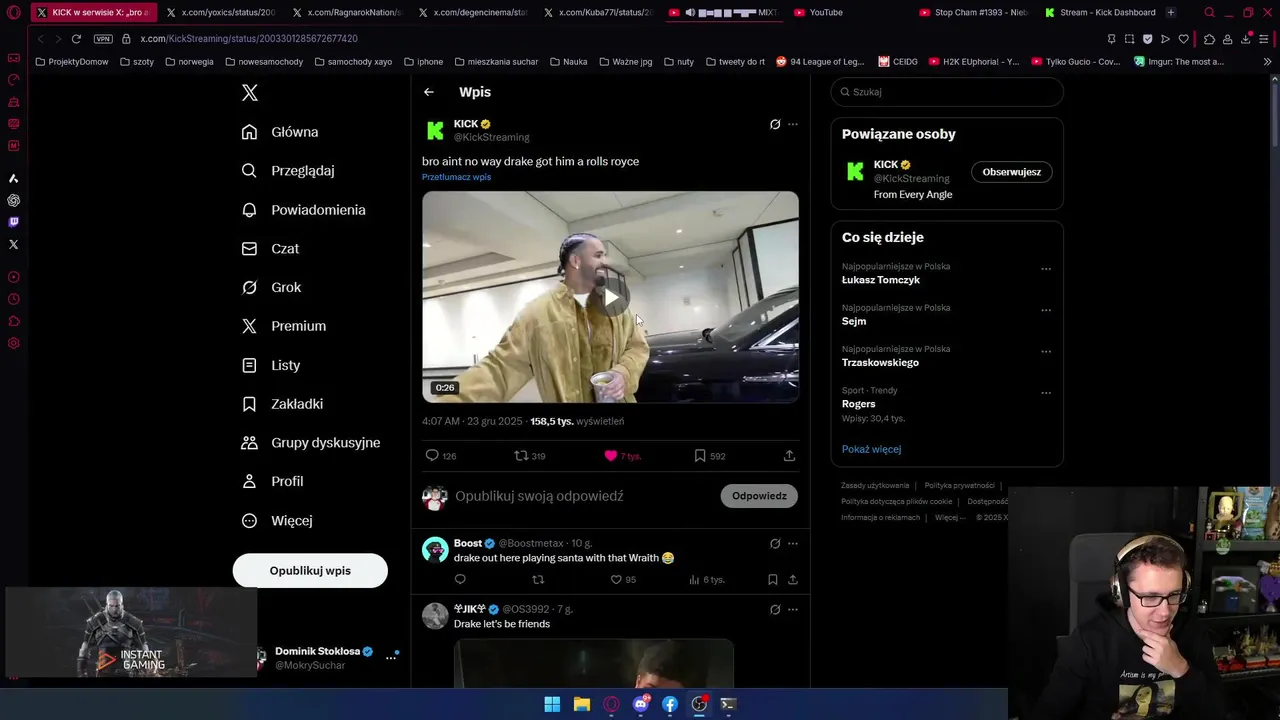Share Boost comment
The image size is (1280, 720).
pyautogui.click(x=793, y=580)
